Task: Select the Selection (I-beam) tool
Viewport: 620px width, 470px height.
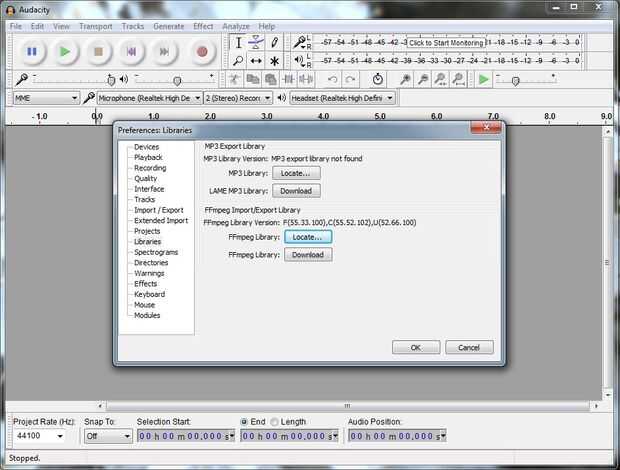Action: [238, 43]
